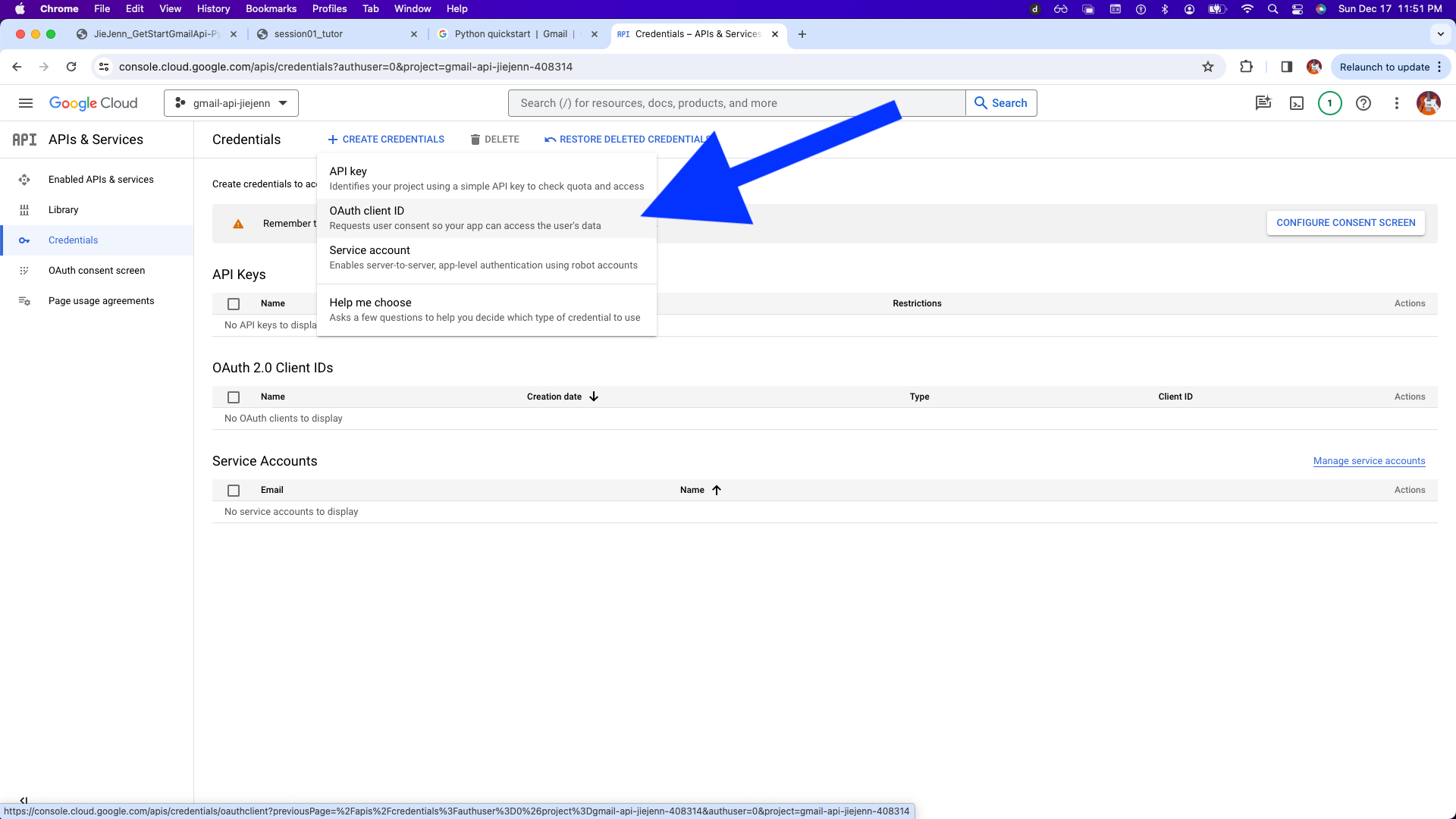Click CONFIGURE CONSENT SCREEN button
Viewport: 1456px width, 819px height.
(x=1345, y=223)
